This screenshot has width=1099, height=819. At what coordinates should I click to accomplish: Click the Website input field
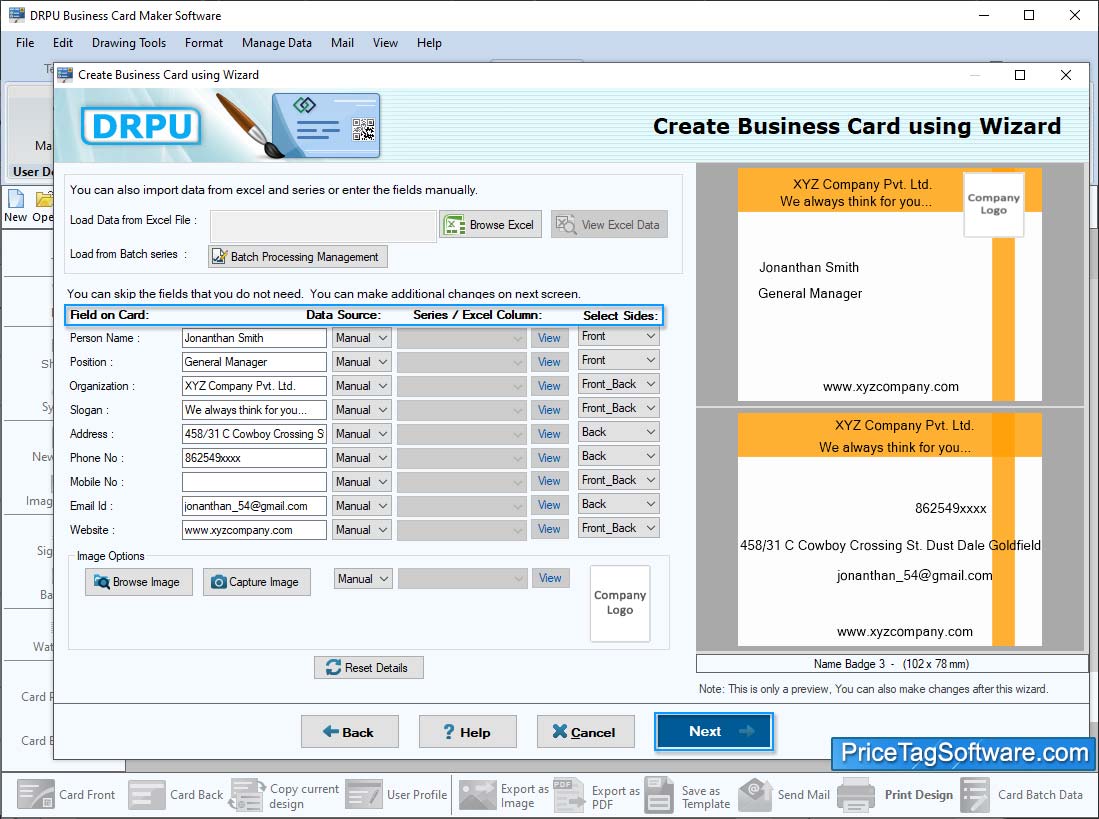coord(254,530)
